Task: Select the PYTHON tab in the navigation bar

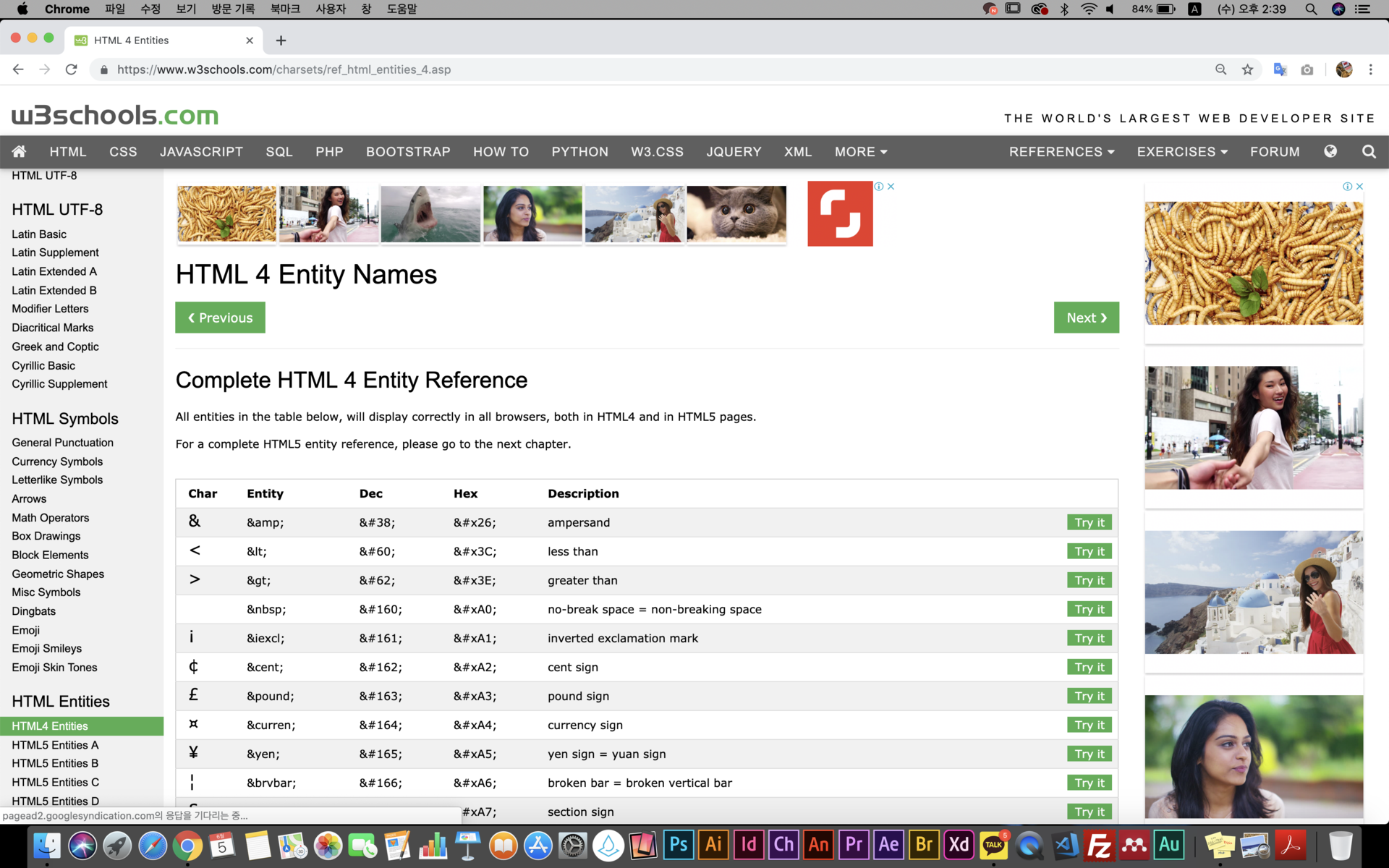Action: point(579,152)
